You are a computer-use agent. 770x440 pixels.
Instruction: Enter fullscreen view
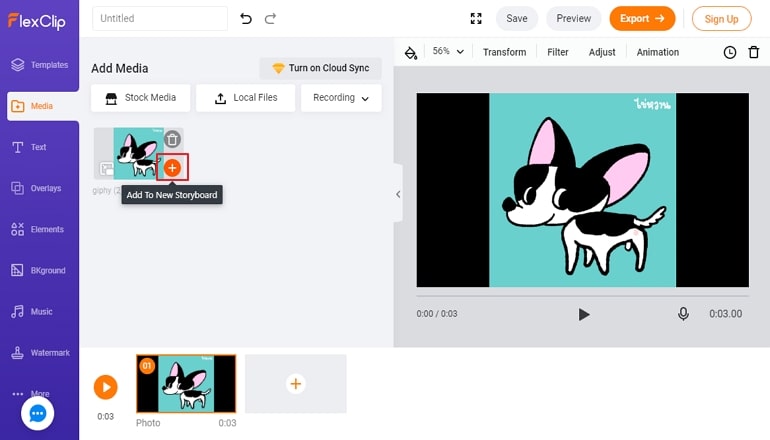tap(476, 19)
